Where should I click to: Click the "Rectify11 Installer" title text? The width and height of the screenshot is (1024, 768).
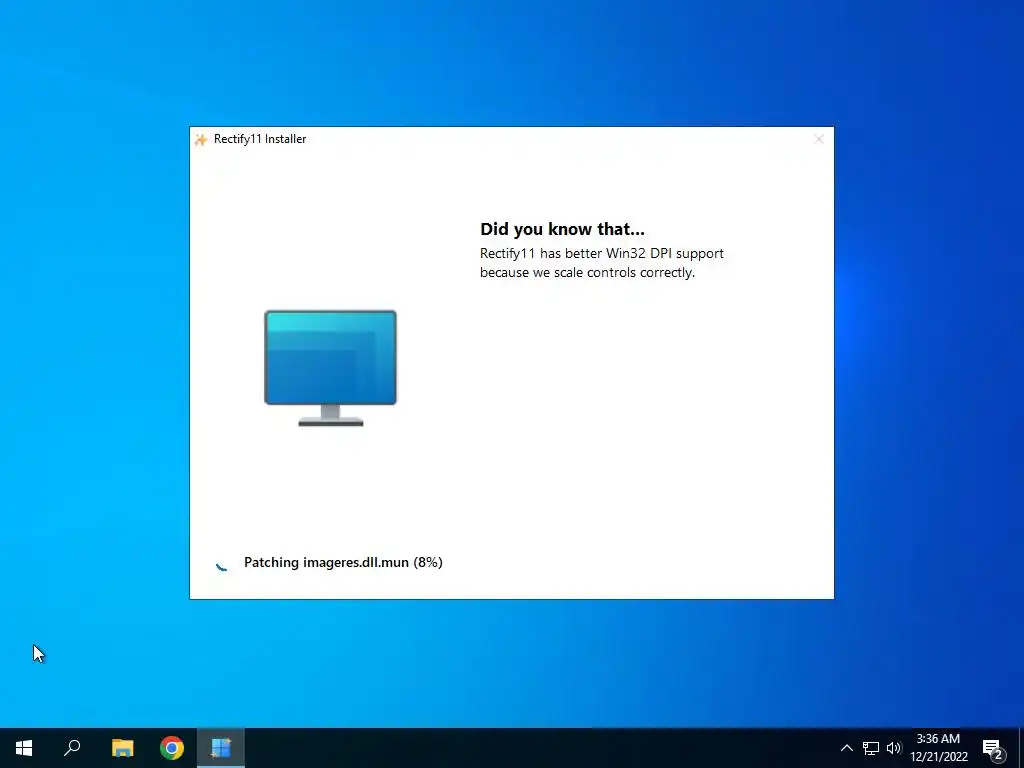tap(260, 139)
